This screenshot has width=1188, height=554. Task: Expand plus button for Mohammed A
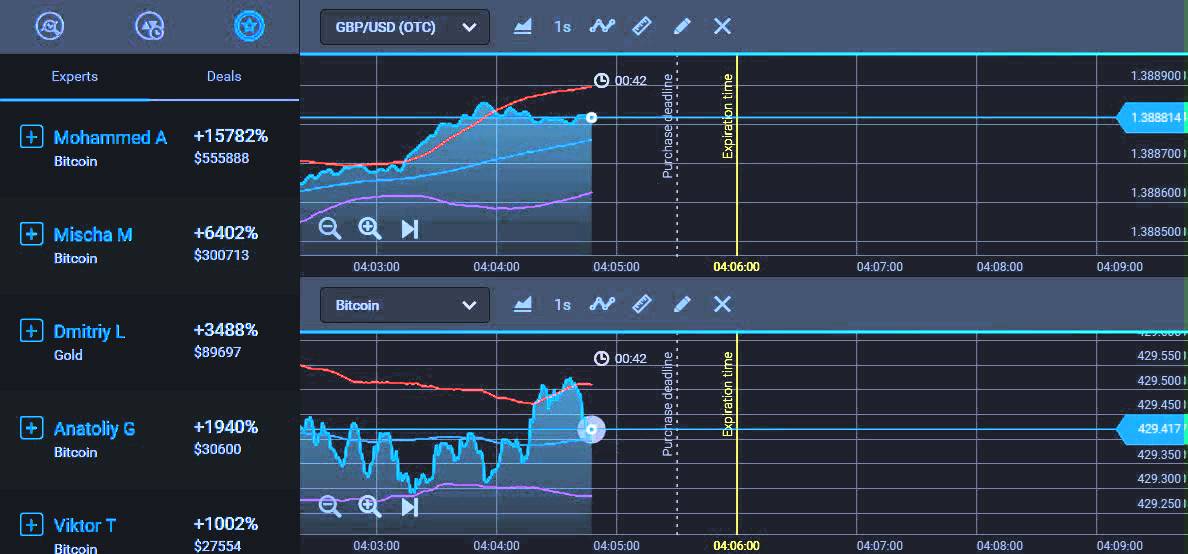click(30, 137)
